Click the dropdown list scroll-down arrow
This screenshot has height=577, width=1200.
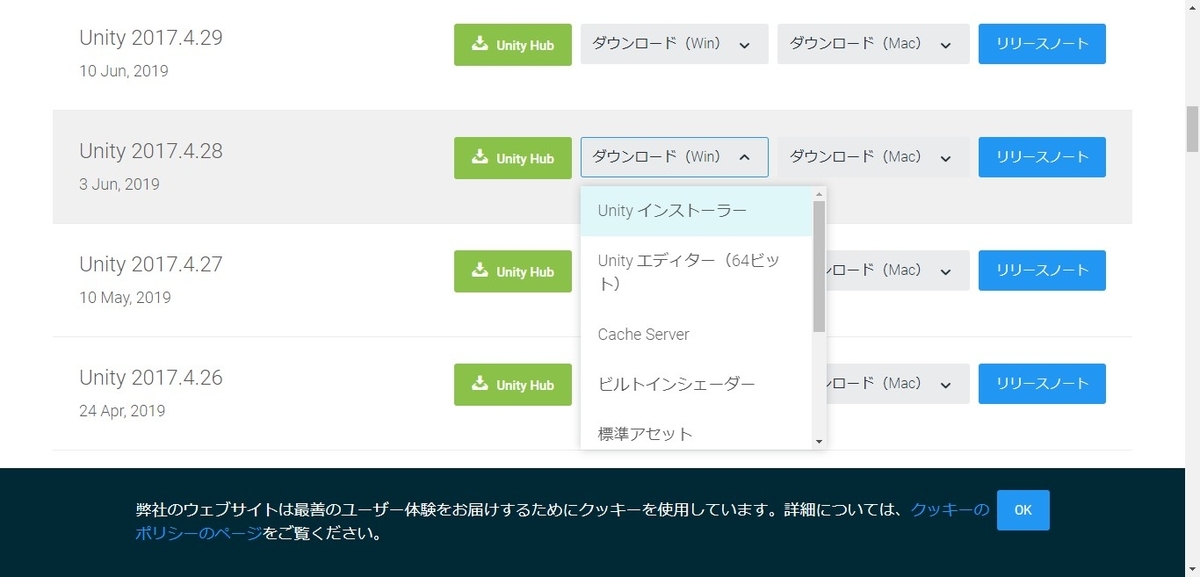pyautogui.click(x=819, y=441)
